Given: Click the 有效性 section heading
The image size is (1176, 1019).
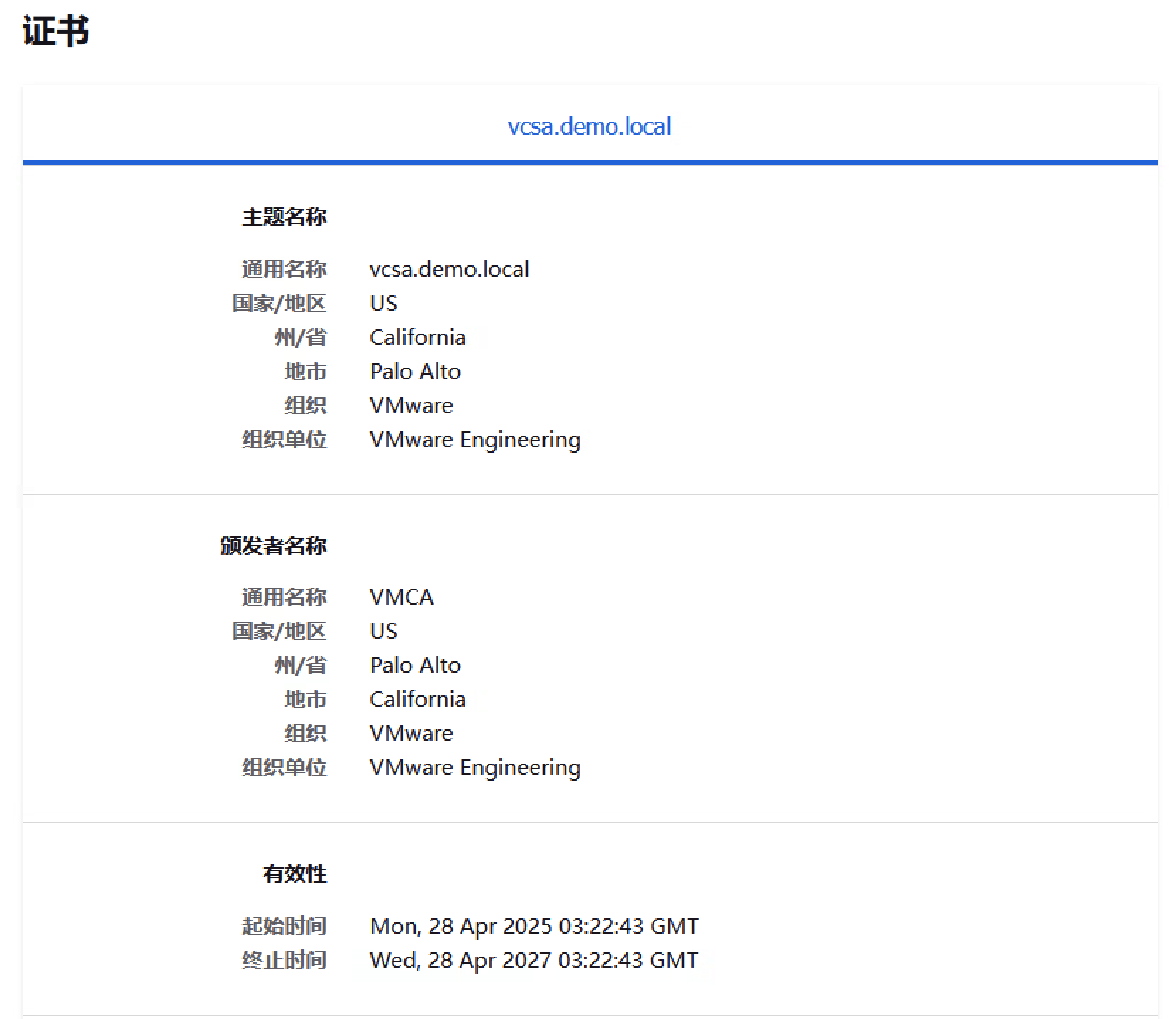Looking at the screenshot, I should pyautogui.click(x=294, y=874).
